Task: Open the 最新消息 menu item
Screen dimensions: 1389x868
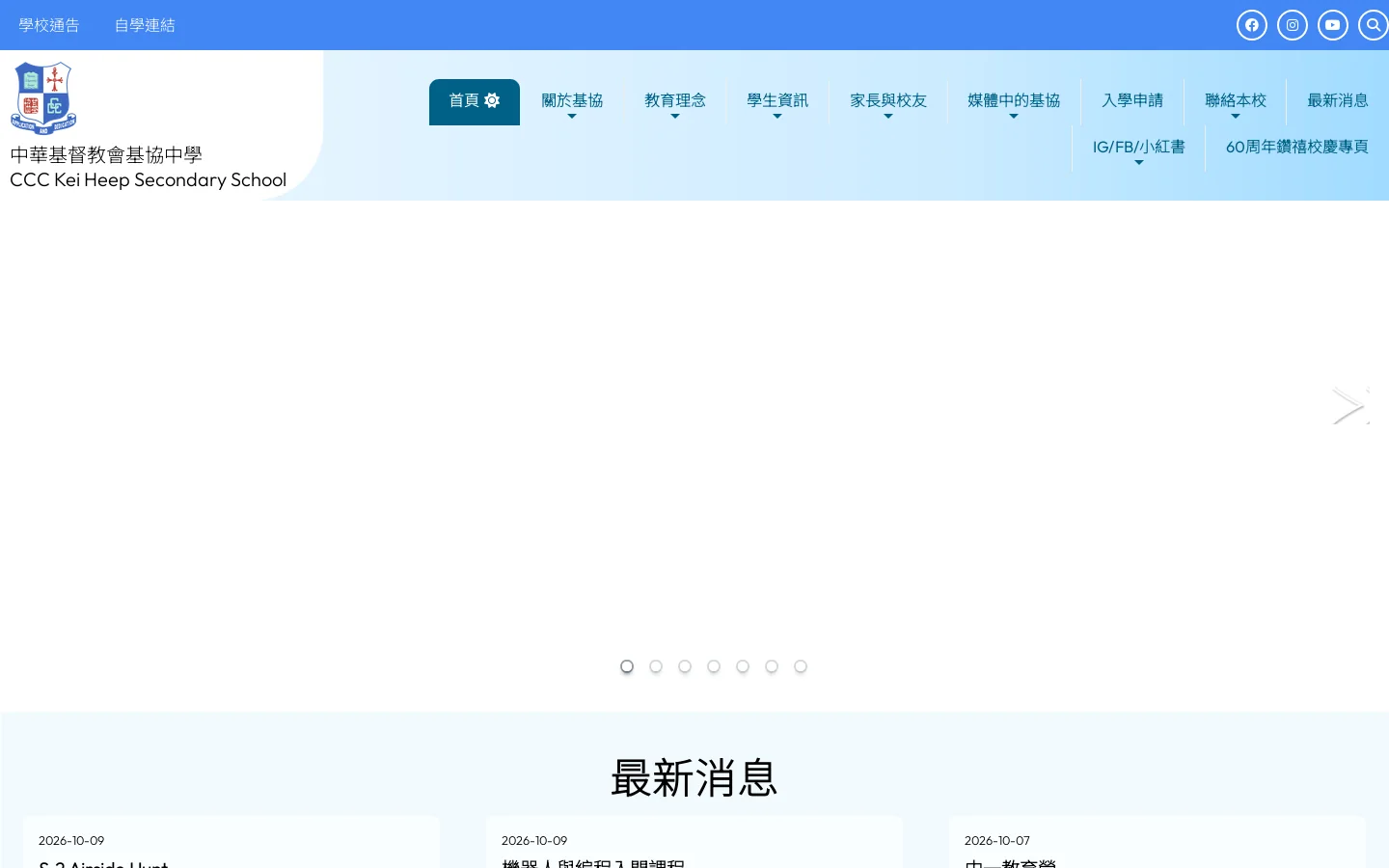Action: tap(1338, 101)
